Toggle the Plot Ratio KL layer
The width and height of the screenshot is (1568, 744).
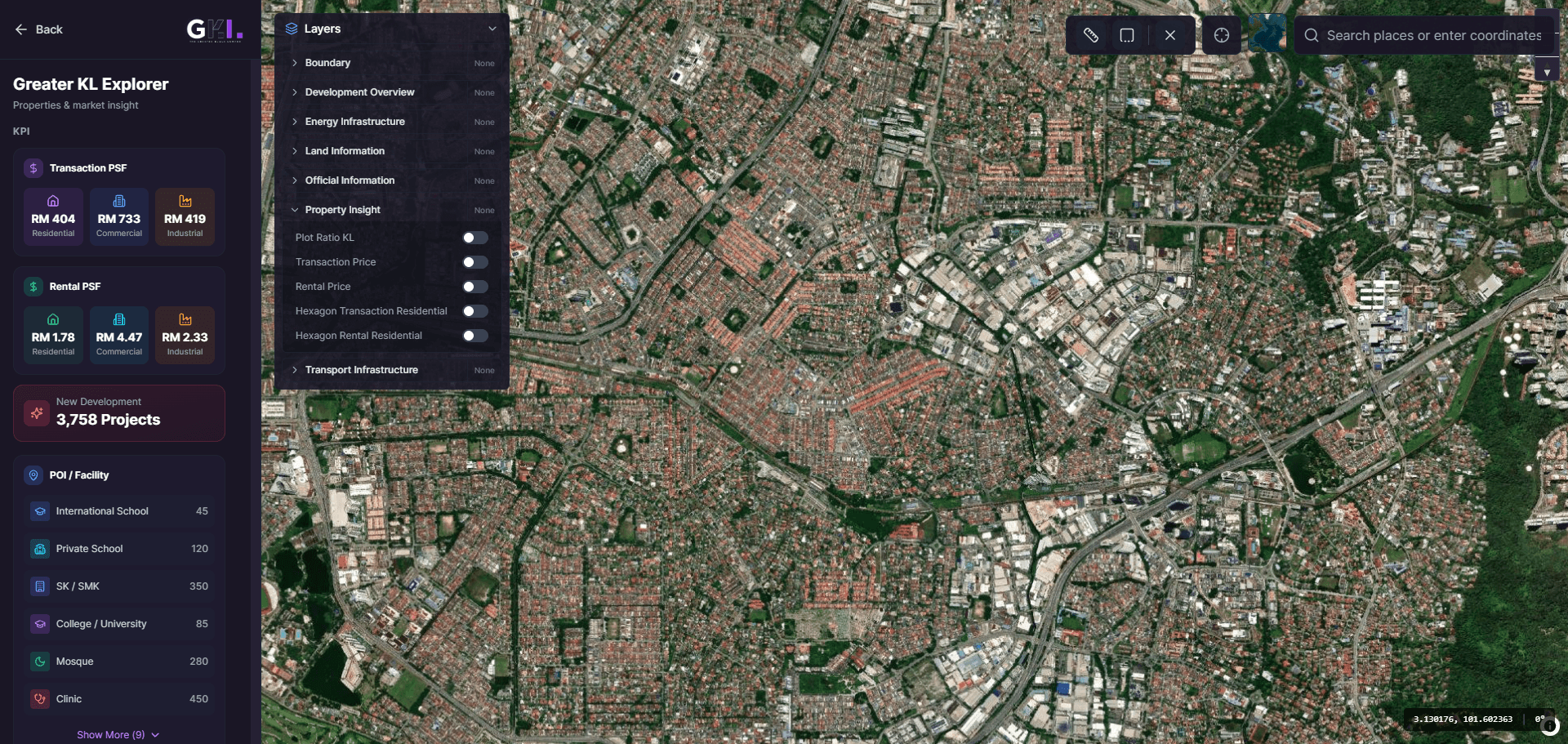[x=475, y=238]
